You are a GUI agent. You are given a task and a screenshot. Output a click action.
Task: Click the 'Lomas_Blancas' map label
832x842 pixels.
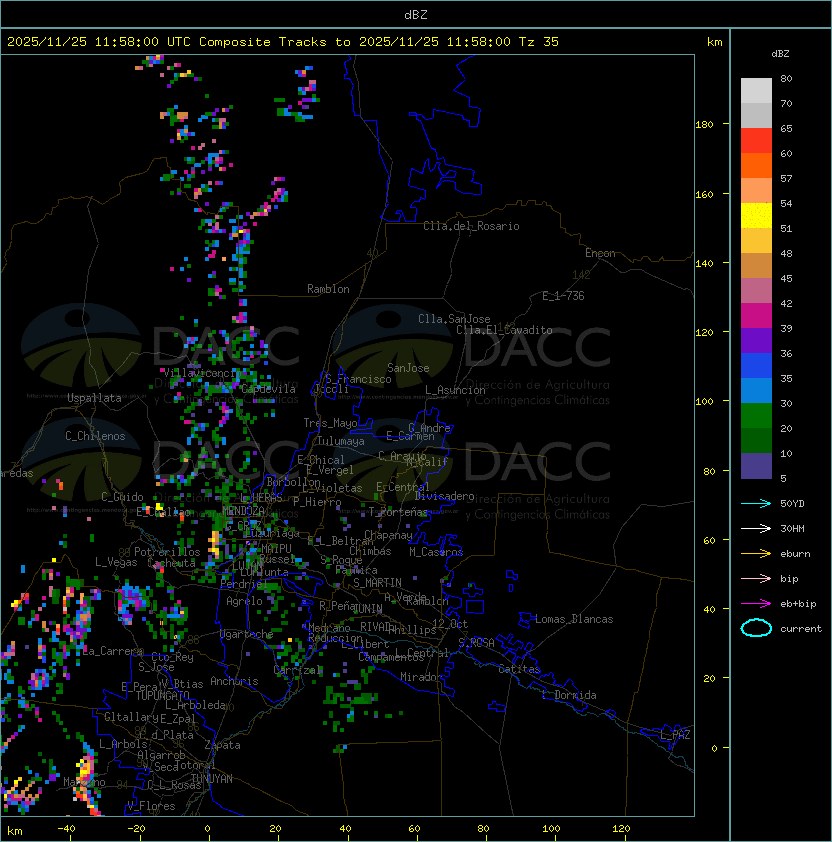[x=574, y=619]
